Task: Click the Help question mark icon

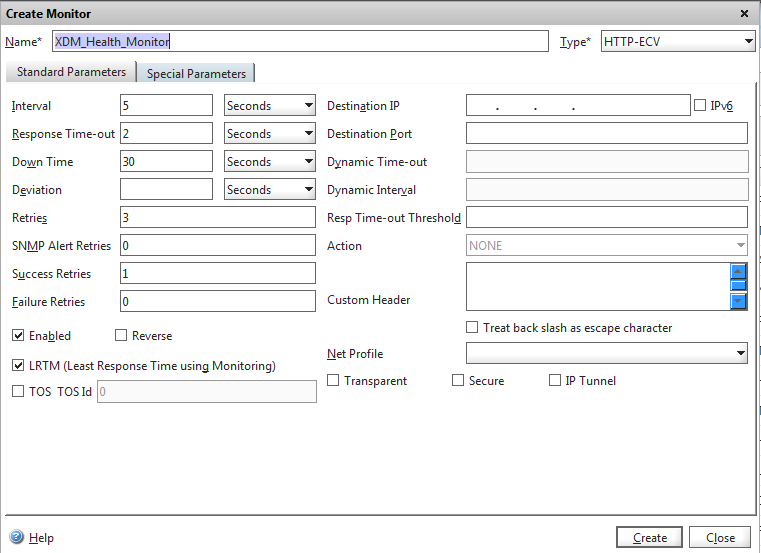Action: click(x=16, y=537)
